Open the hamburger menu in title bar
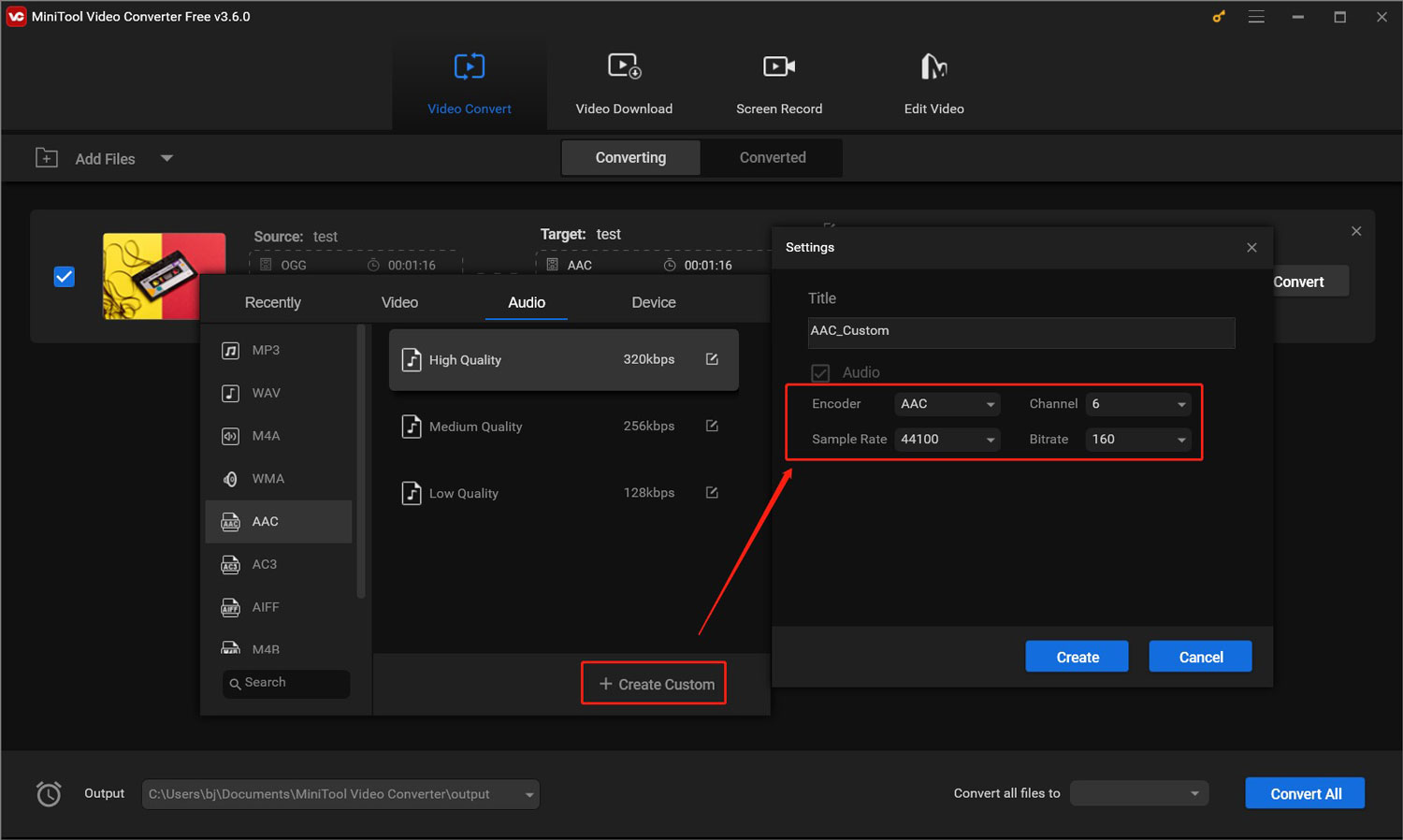 click(x=1256, y=17)
